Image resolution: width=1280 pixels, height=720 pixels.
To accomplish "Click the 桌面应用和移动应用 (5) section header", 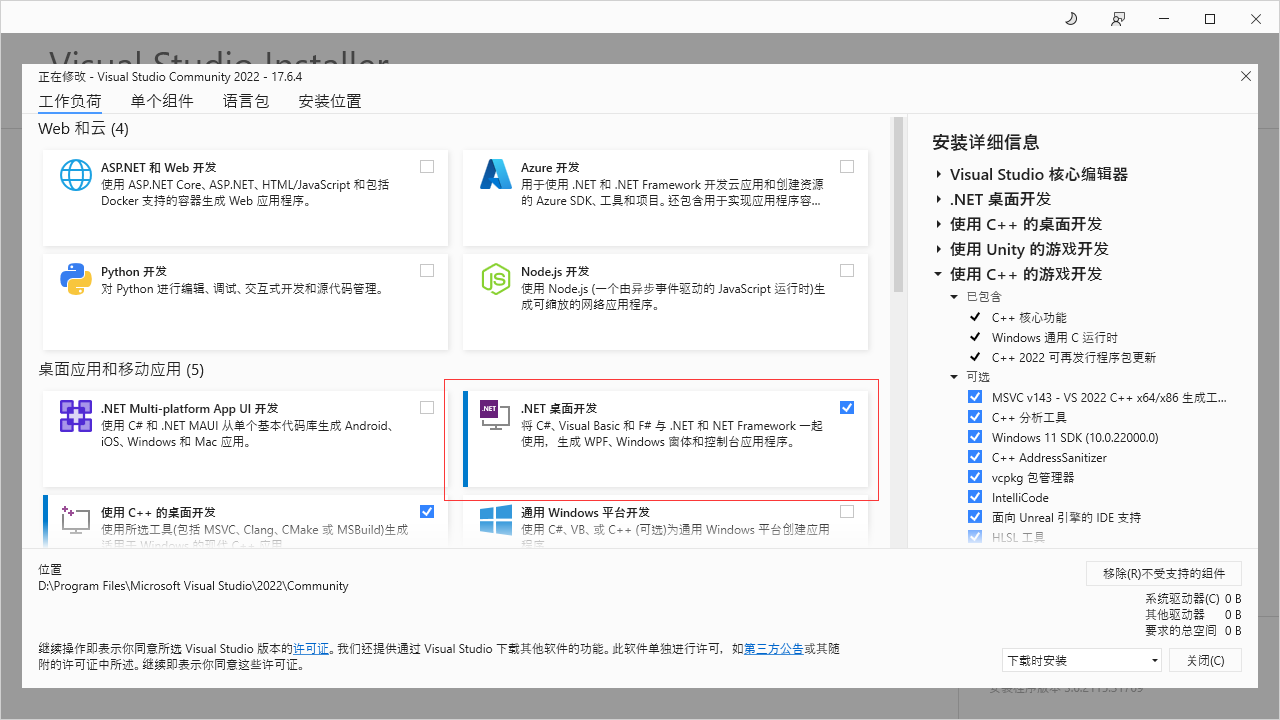I will pos(121,370).
